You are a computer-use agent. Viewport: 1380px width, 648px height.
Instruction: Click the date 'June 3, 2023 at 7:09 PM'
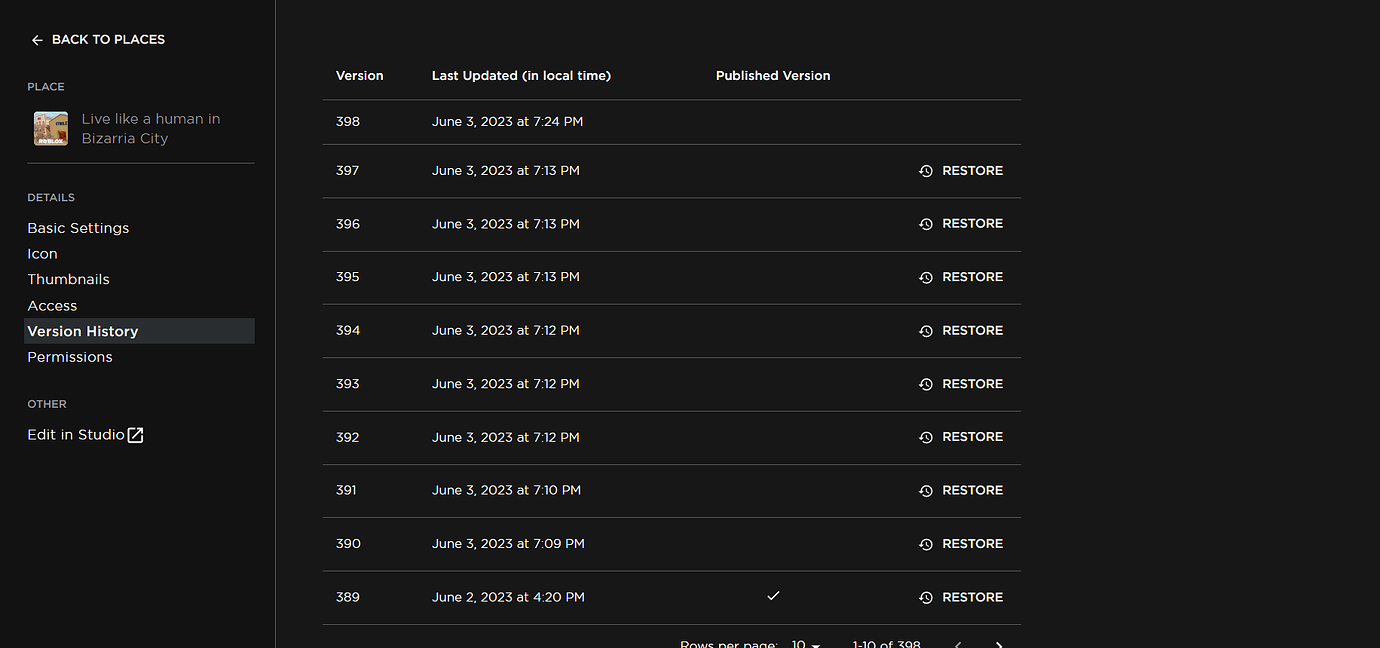pyautogui.click(x=508, y=544)
